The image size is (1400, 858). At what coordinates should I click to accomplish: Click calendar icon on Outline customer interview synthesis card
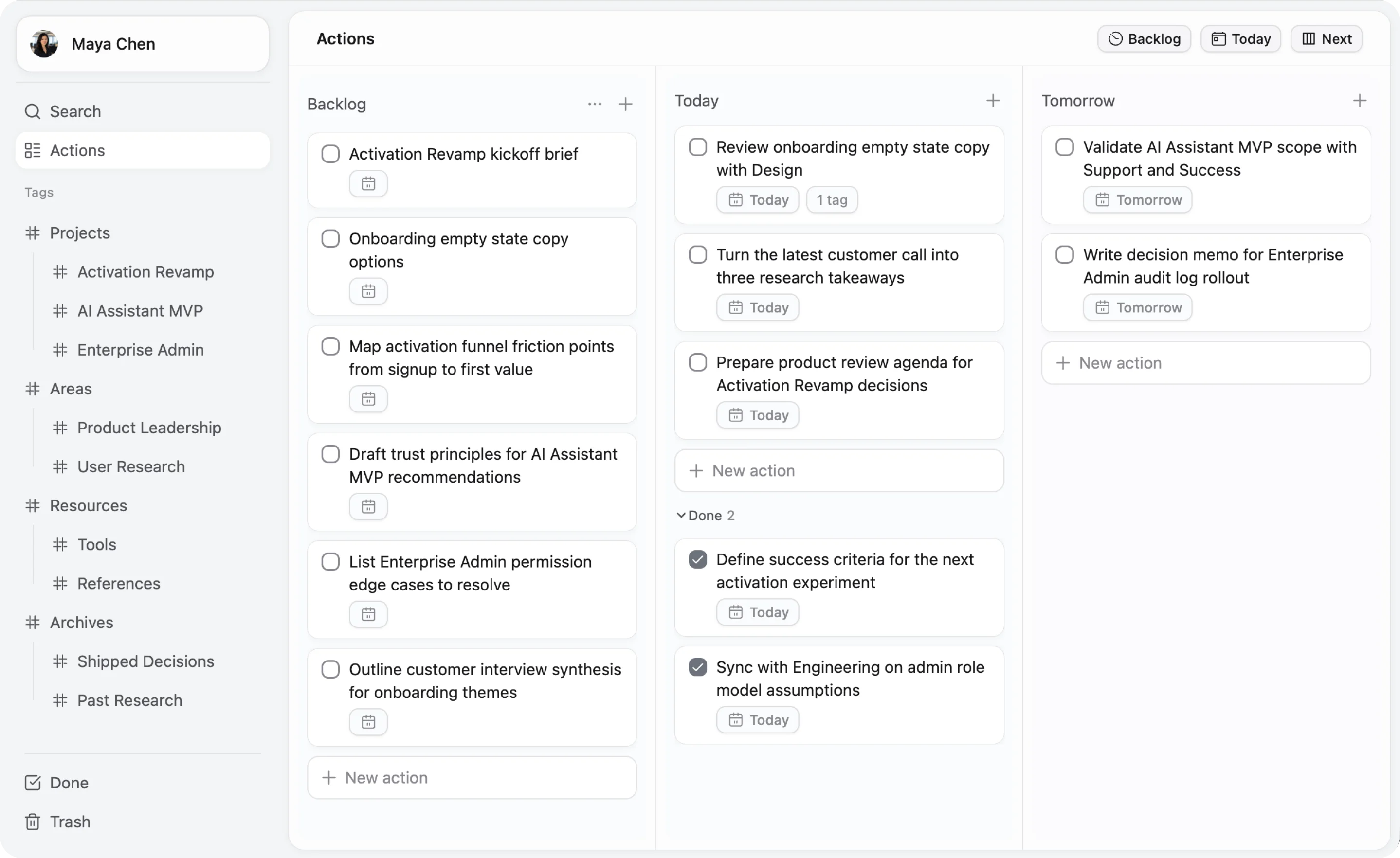click(368, 722)
